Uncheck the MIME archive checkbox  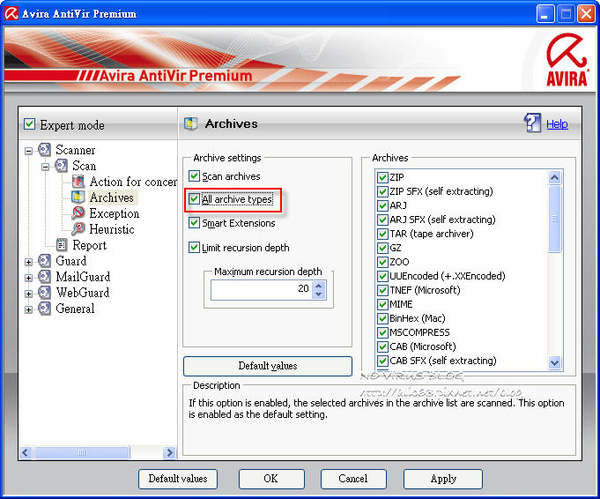[382, 304]
